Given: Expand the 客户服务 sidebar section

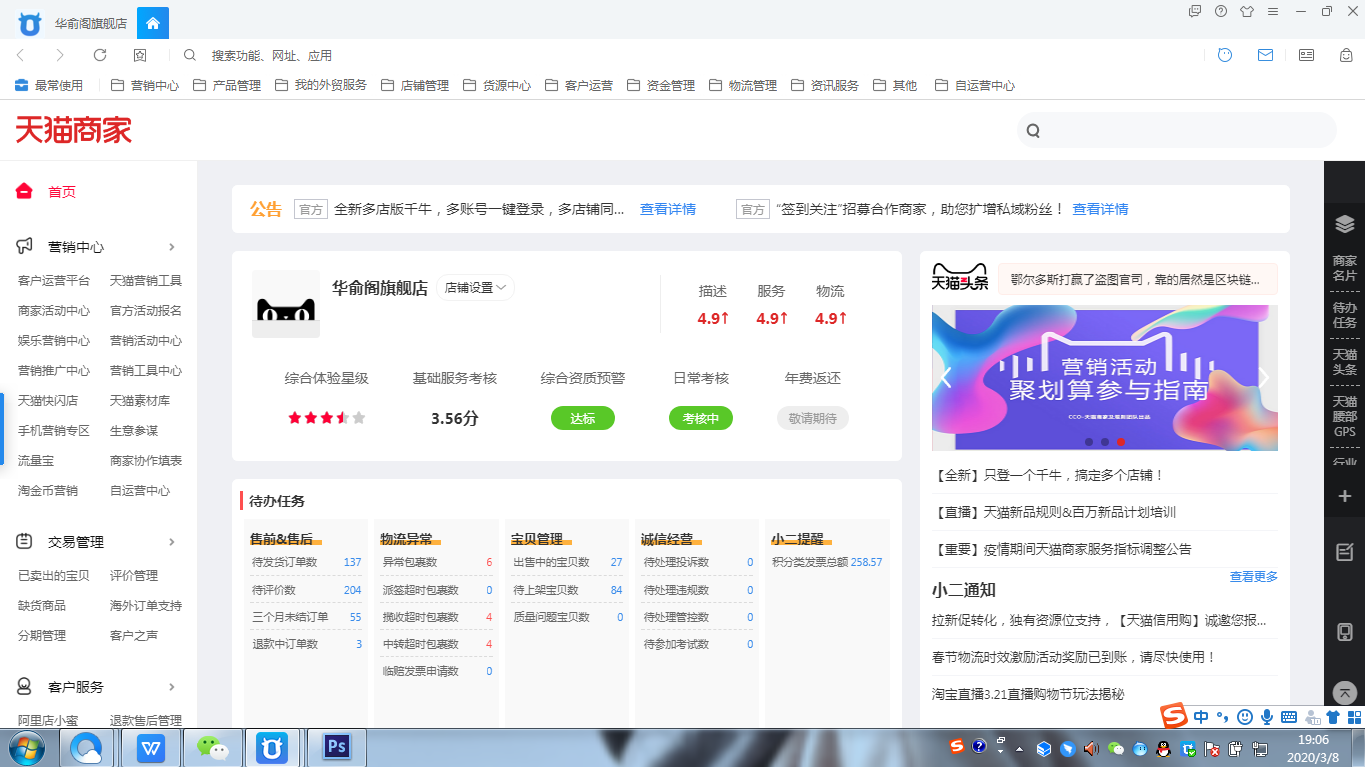Looking at the screenshot, I should 172,687.
